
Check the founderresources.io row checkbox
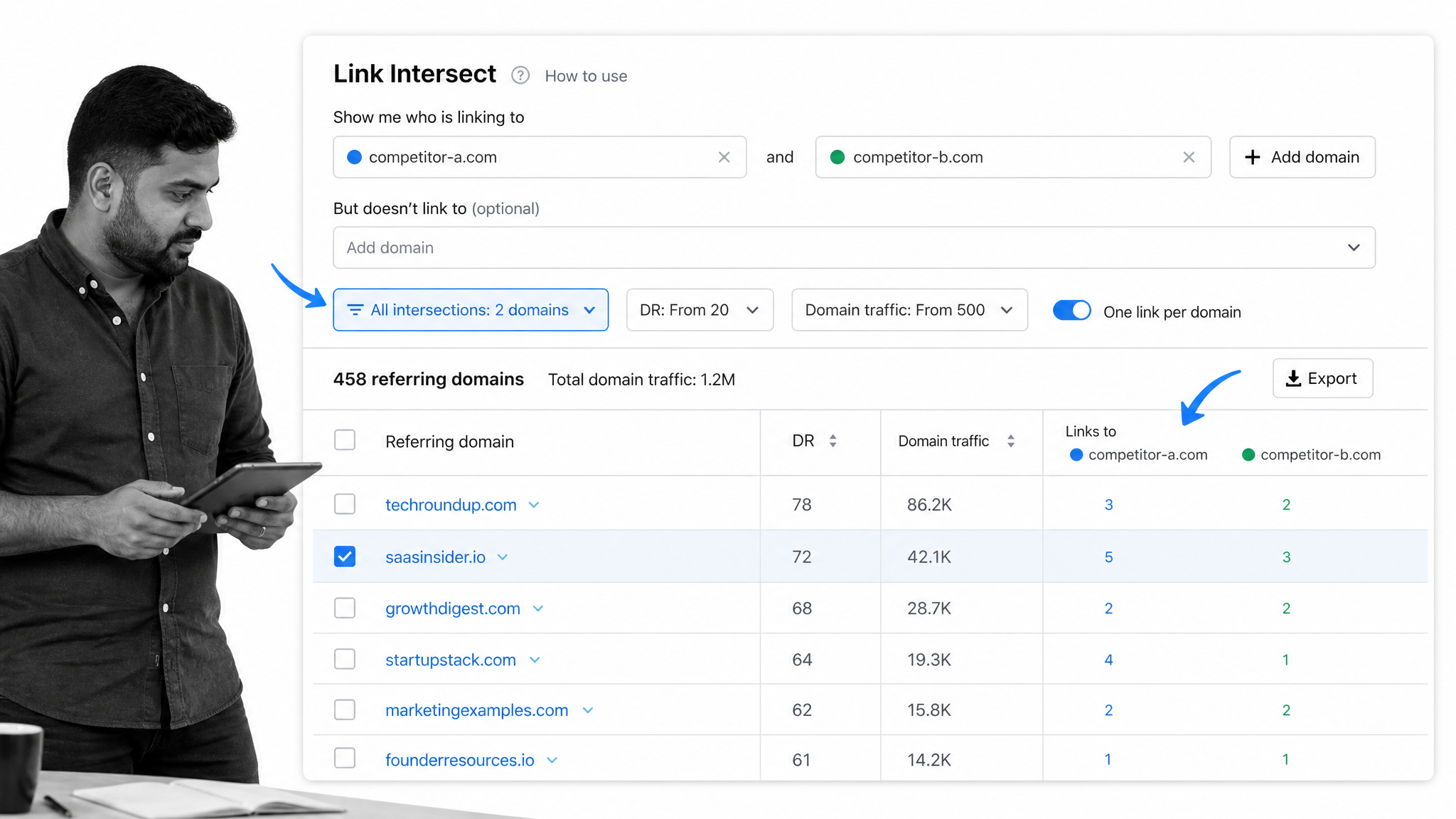[x=345, y=758]
